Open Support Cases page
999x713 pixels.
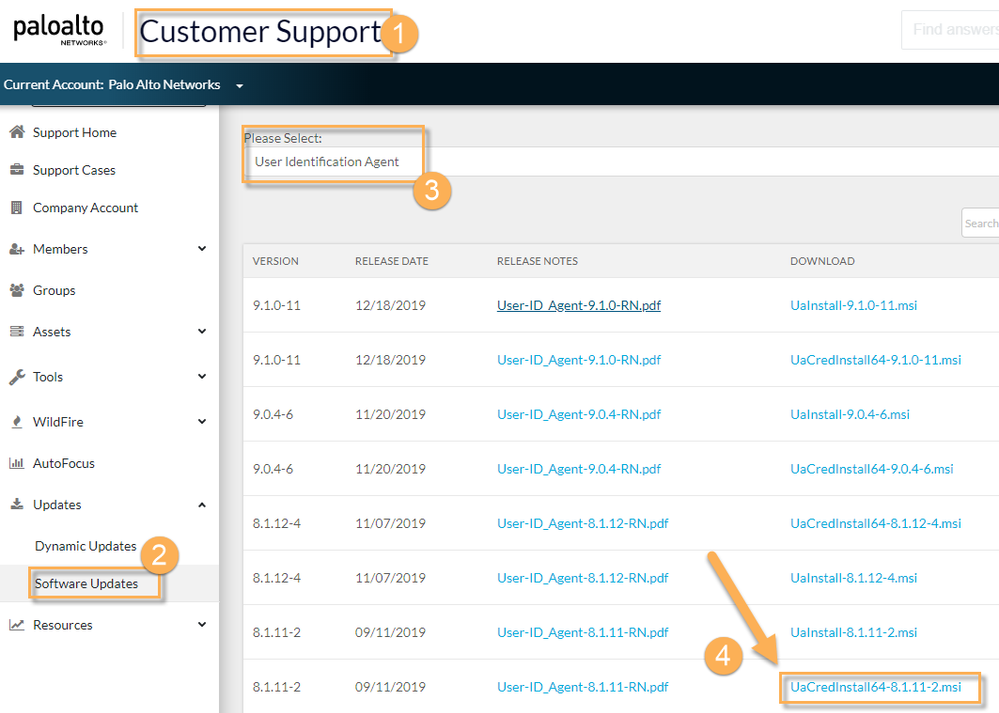(74, 170)
